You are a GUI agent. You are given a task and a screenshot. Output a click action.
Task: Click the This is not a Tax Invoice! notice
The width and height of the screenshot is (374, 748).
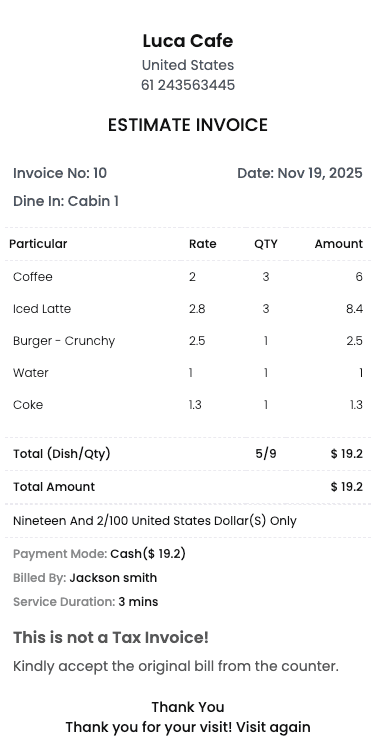[x=111, y=638]
